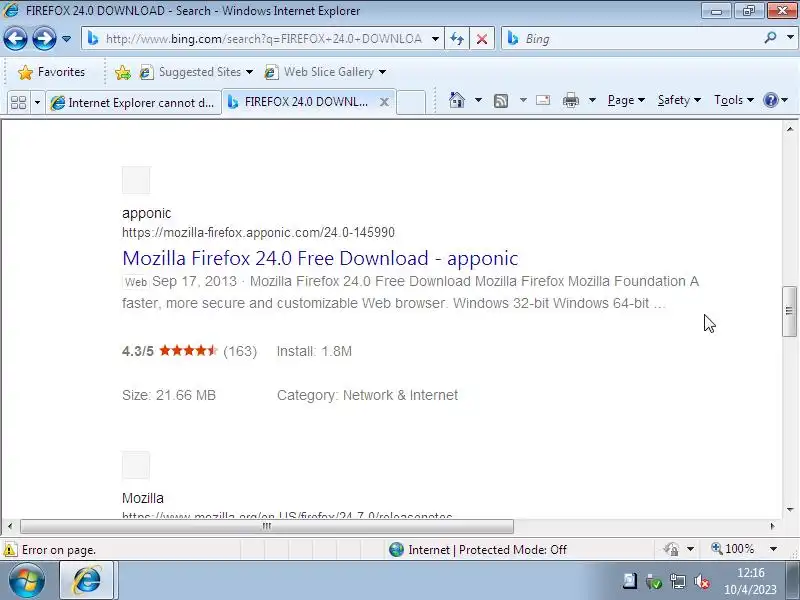Image resolution: width=800 pixels, height=600 pixels.
Task: Open the Help question mark menu
Action: [x=775, y=100]
